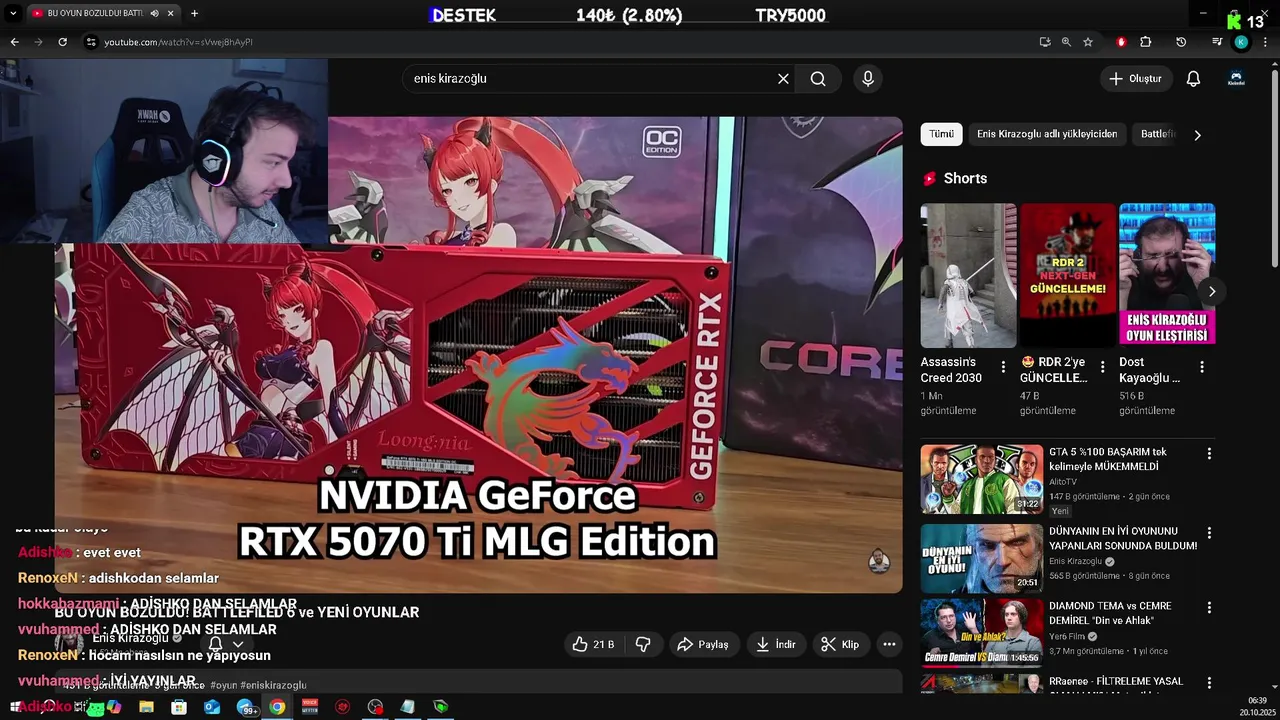This screenshot has width=1280, height=720.
Task: Open GTA 5 %100 BAŞARIM video thumbnail
Action: click(981, 479)
